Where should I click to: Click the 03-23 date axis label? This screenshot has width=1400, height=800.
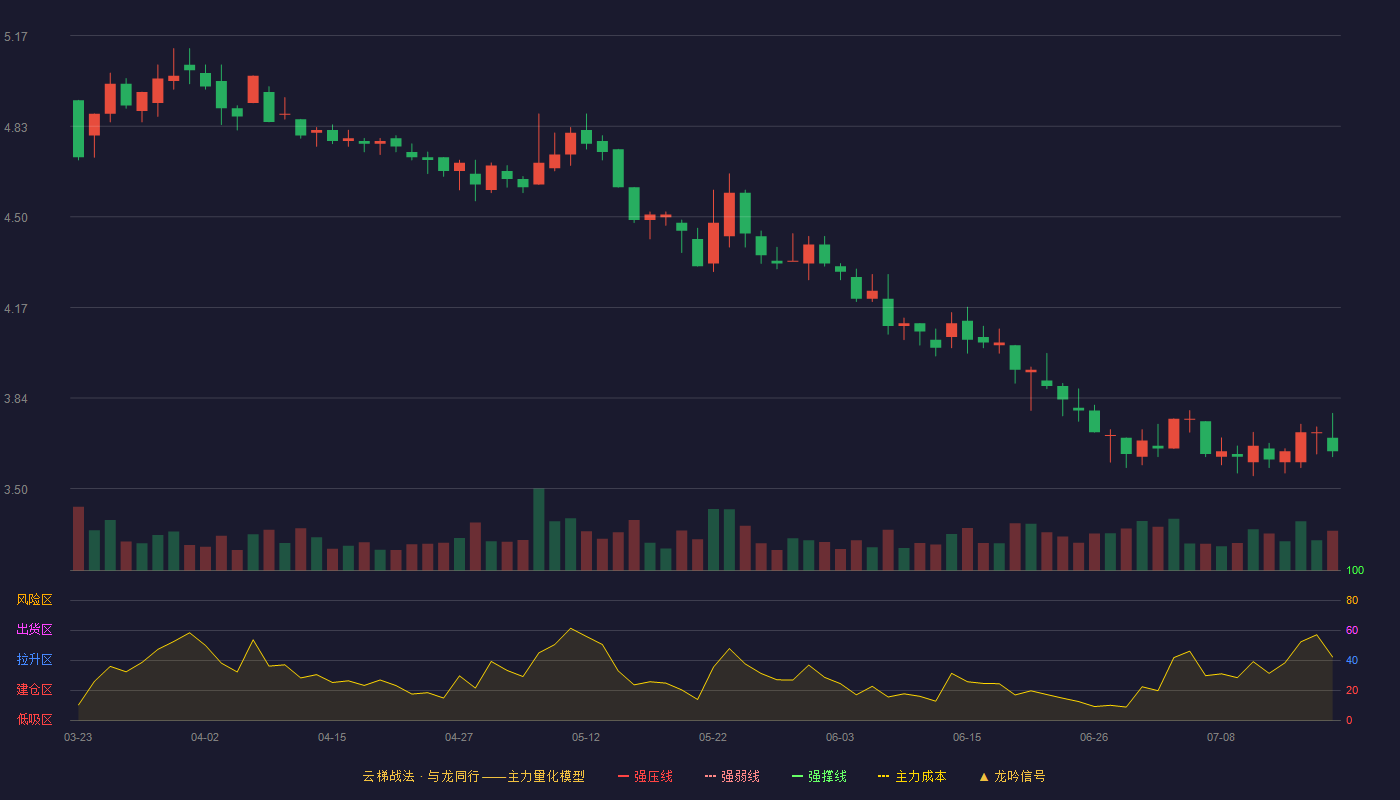pyautogui.click(x=78, y=737)
